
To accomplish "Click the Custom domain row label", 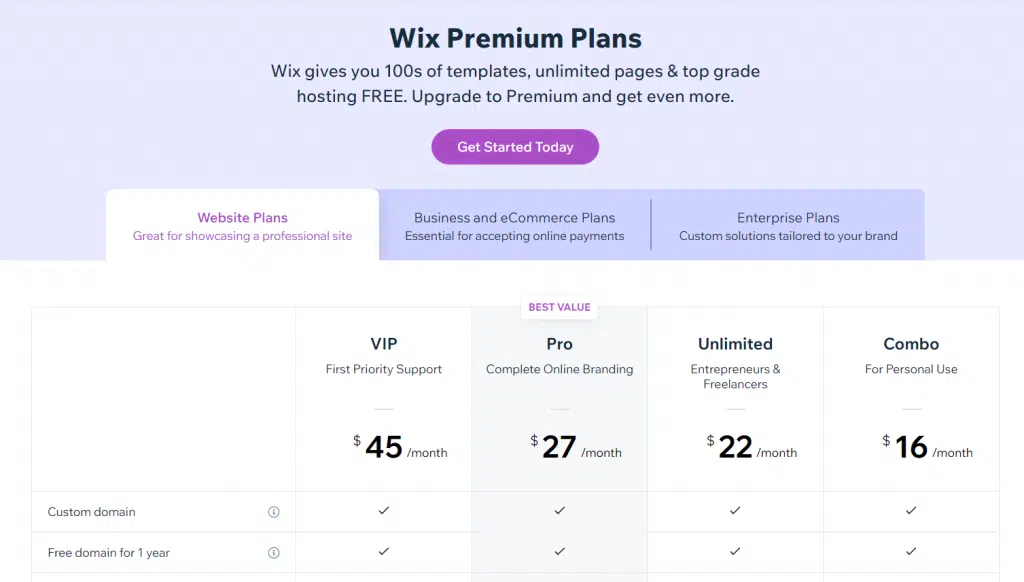I will coord(91,512).
